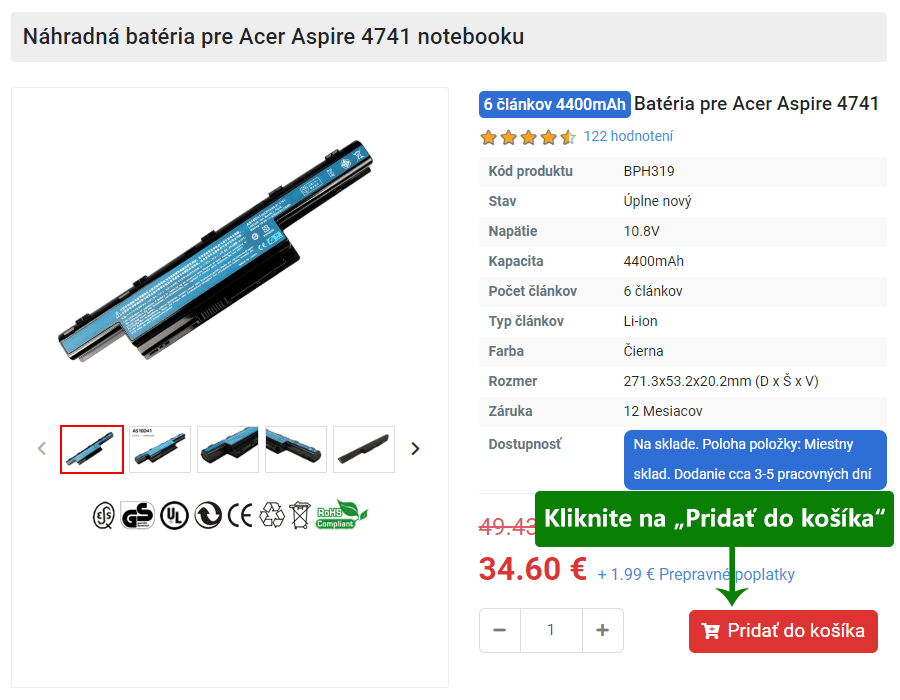Select the second thumbnail labeled AS10D41
The height and width of the screenshot is (700, 900).
coord(160,449)
